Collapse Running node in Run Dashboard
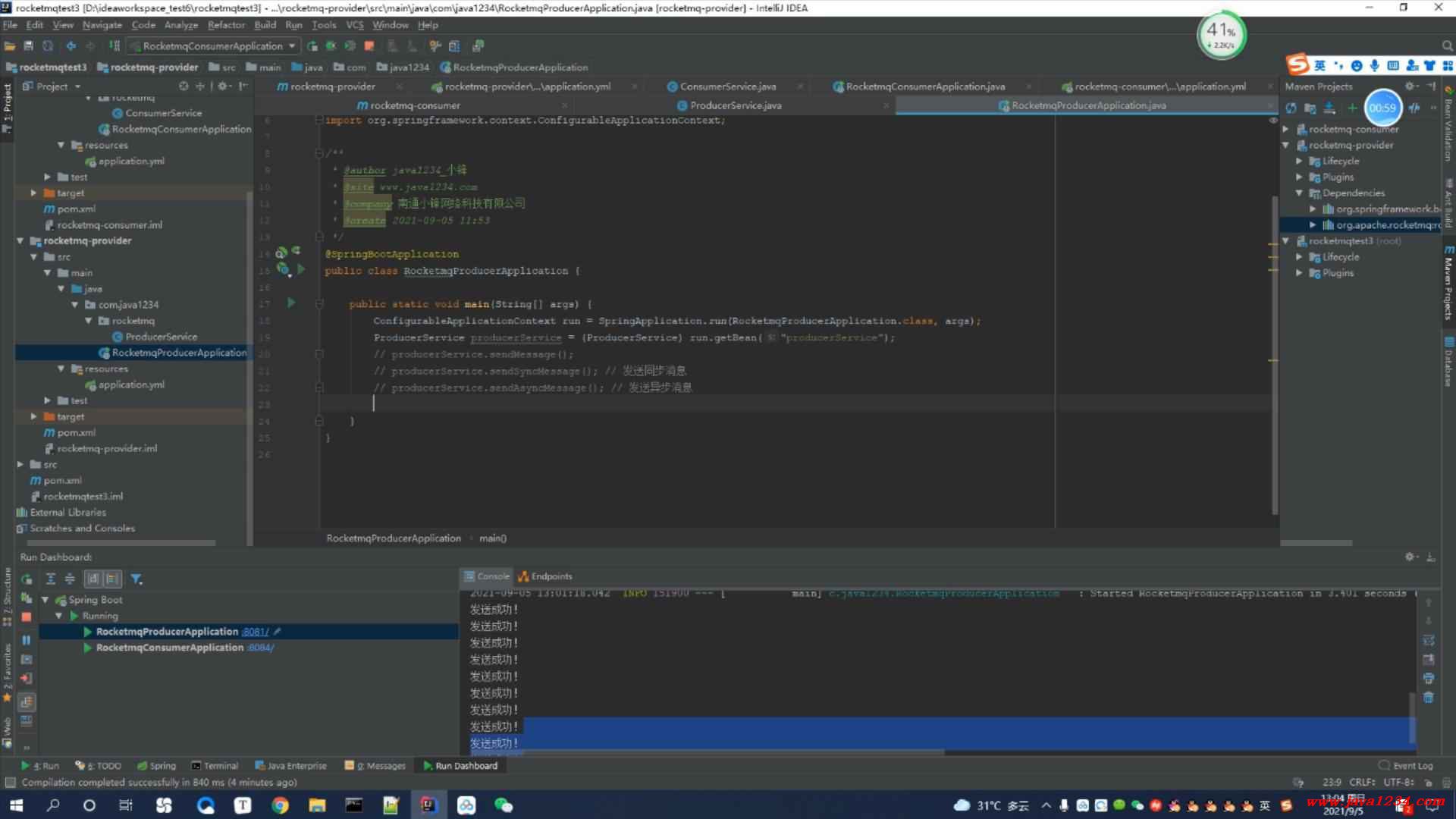This screenshot has width=1456, height=819. coord(58,616)
